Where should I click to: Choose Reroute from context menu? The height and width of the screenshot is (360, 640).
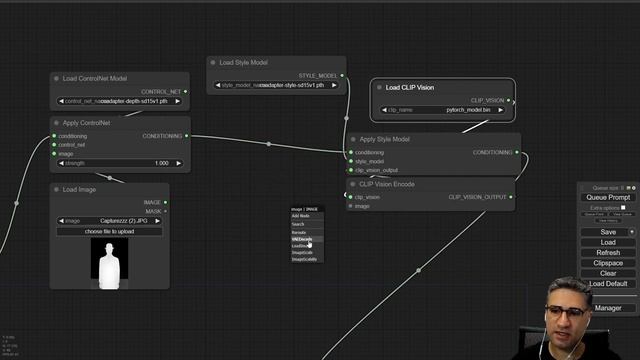click(x=307, y=232)
